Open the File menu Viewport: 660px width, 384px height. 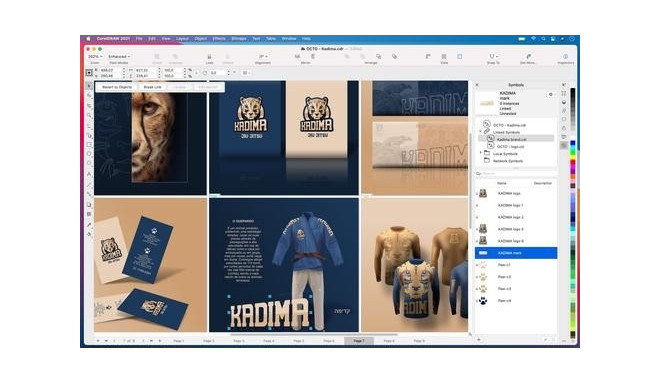(x=139, y=39)
